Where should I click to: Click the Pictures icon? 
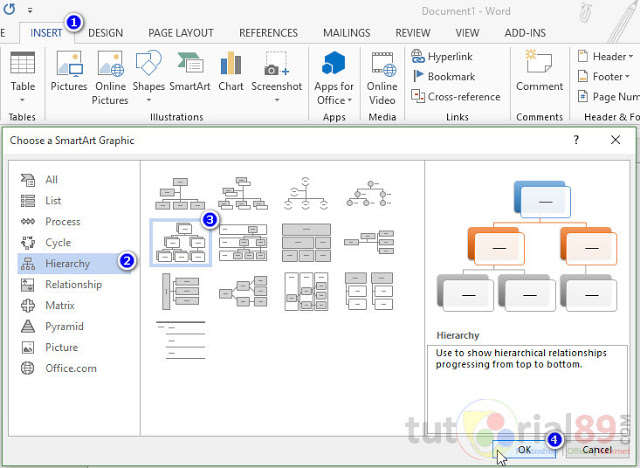click(x=69, y=71)
